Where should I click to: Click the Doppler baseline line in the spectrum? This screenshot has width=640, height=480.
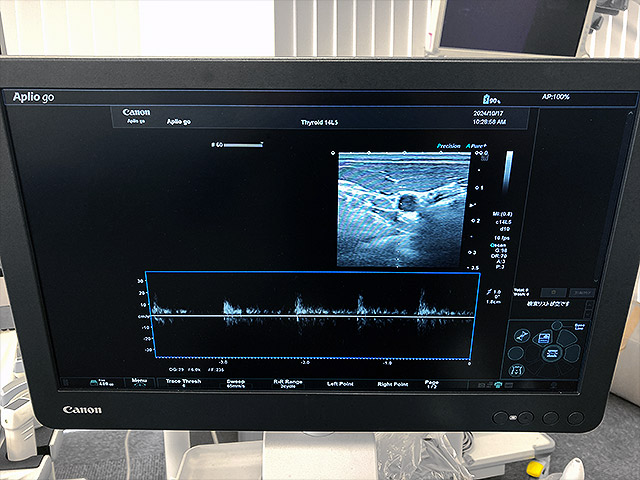point(312,316)
